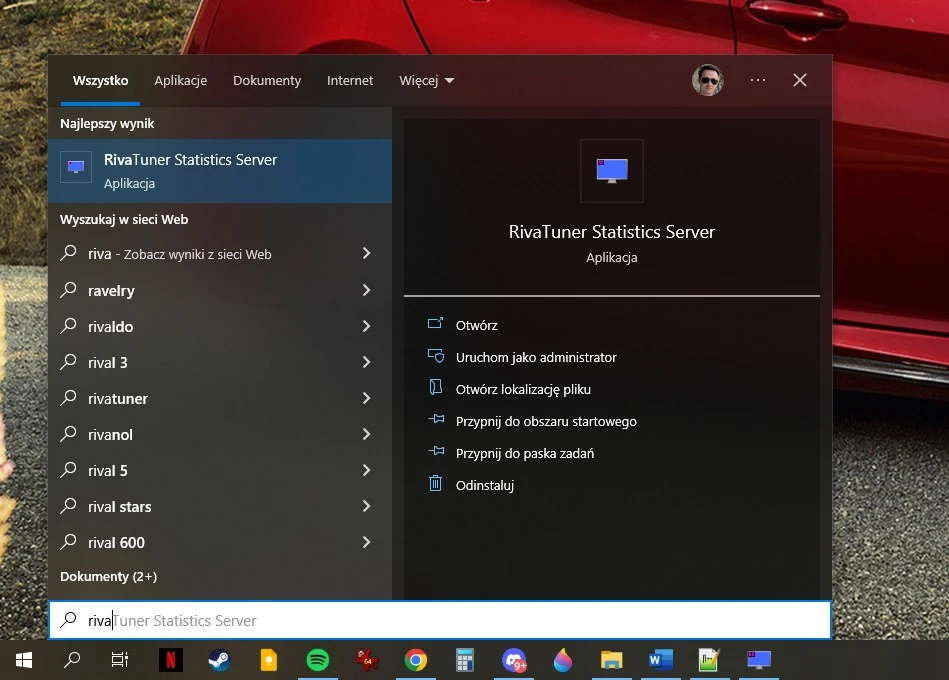Open Task View on the taskbar
This screenshot has height=680, width=949.
120,660
